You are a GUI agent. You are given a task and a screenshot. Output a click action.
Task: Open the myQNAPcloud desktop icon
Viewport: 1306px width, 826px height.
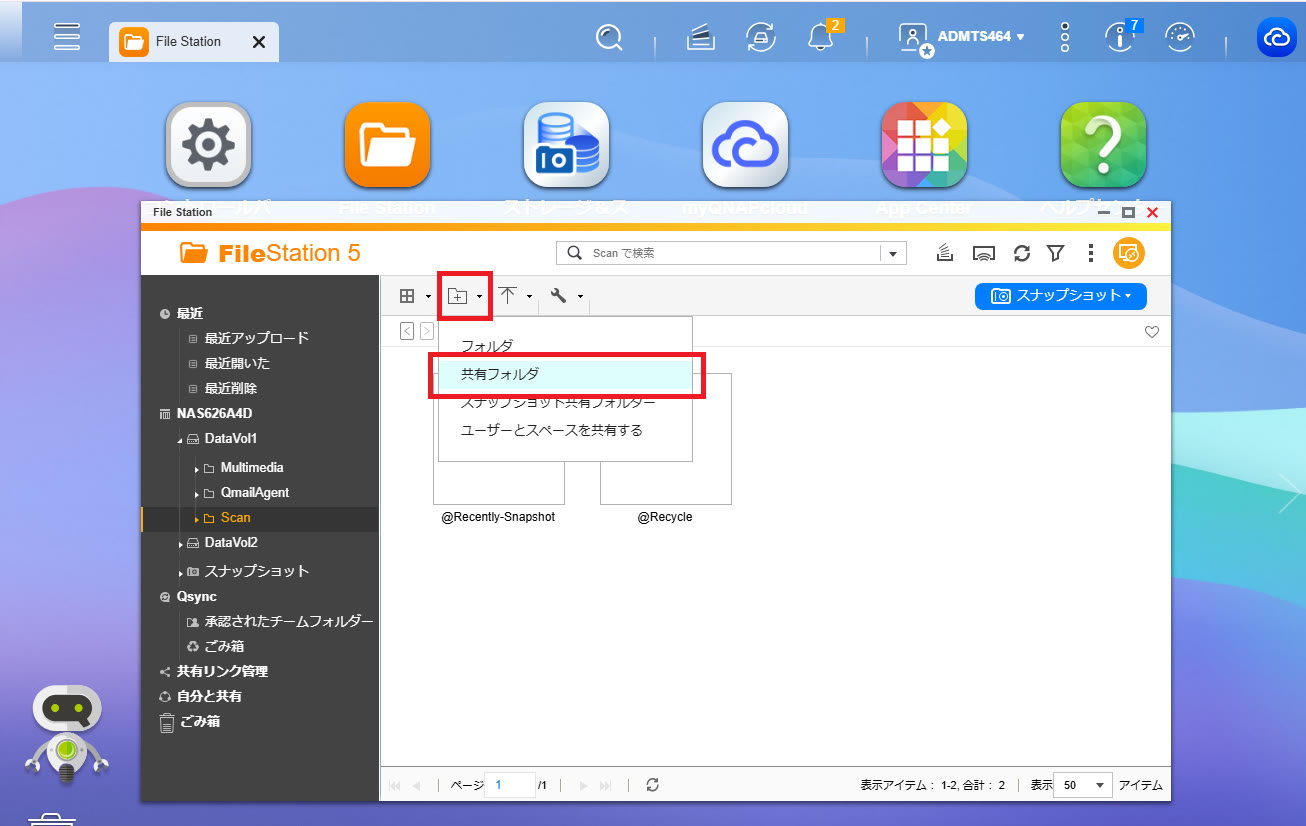[745, 146]
